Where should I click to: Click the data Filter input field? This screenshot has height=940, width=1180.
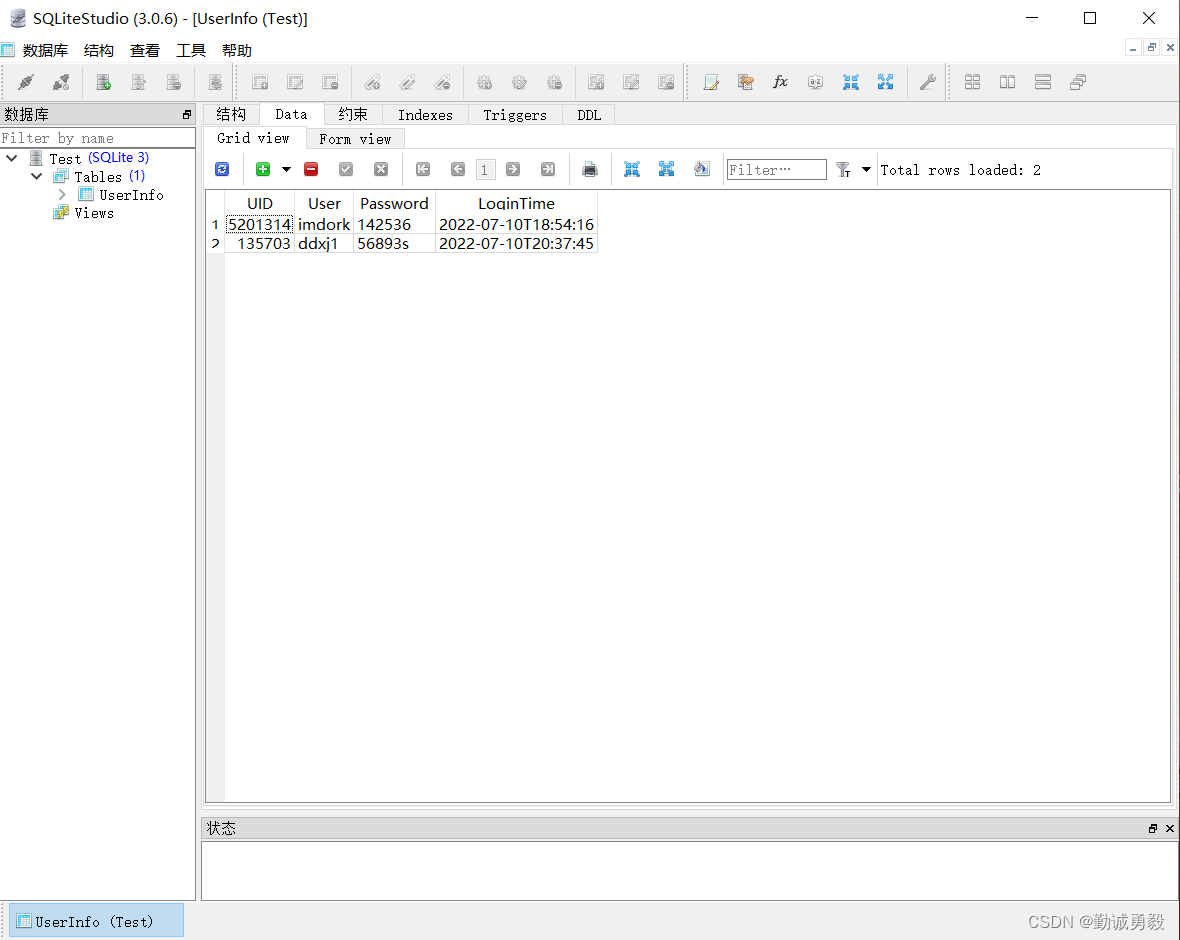coord(777,169)
